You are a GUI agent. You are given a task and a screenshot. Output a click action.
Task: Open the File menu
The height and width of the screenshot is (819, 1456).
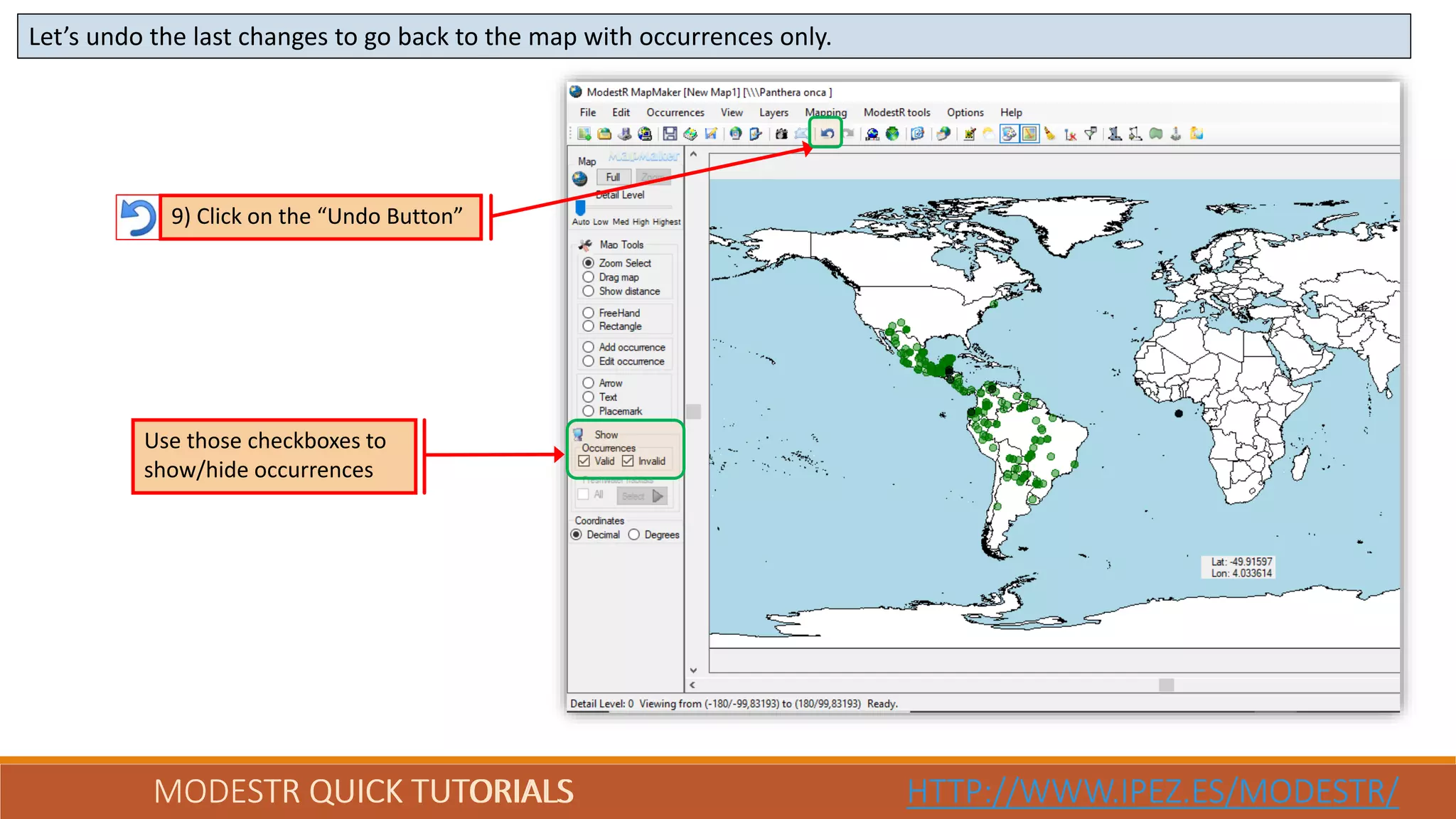tap(588, 112)
